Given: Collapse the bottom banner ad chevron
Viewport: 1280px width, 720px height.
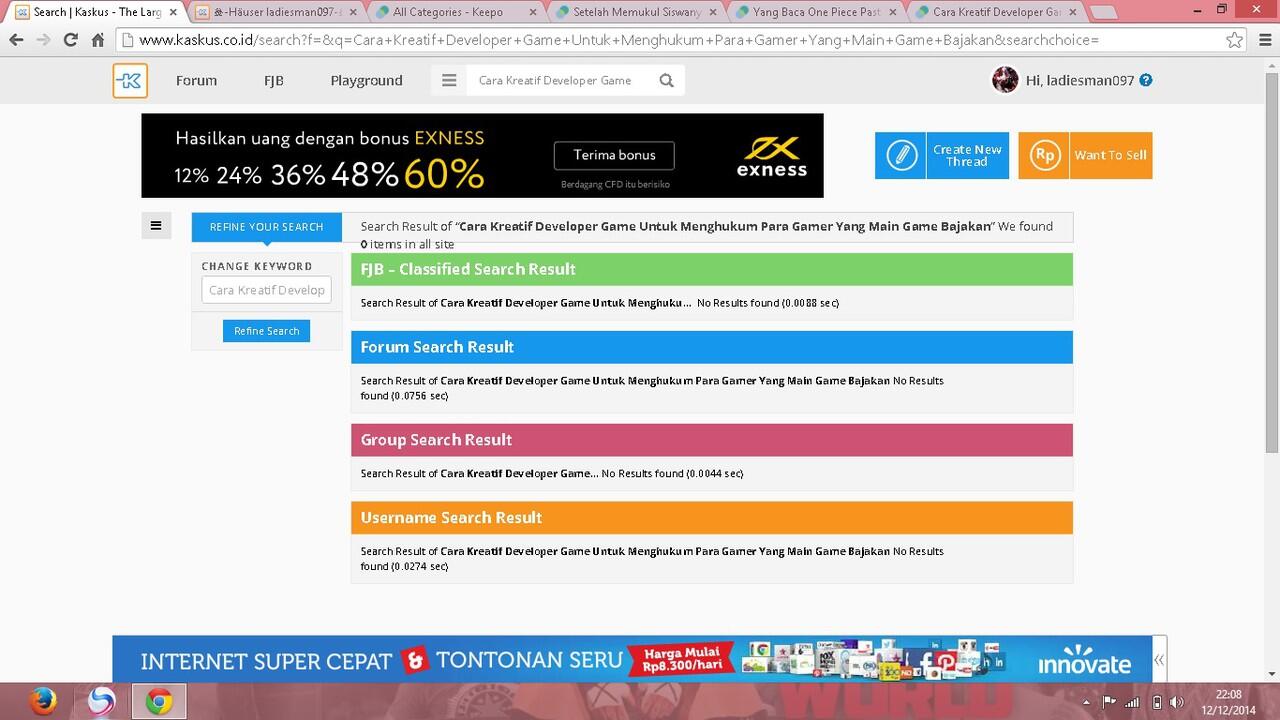Looking at the screenshot, I should coord(1159,660).
